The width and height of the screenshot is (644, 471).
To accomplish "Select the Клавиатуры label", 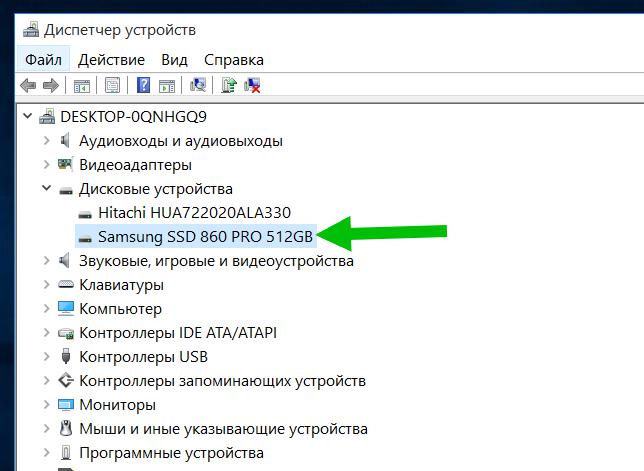I will tap(122, 285).
